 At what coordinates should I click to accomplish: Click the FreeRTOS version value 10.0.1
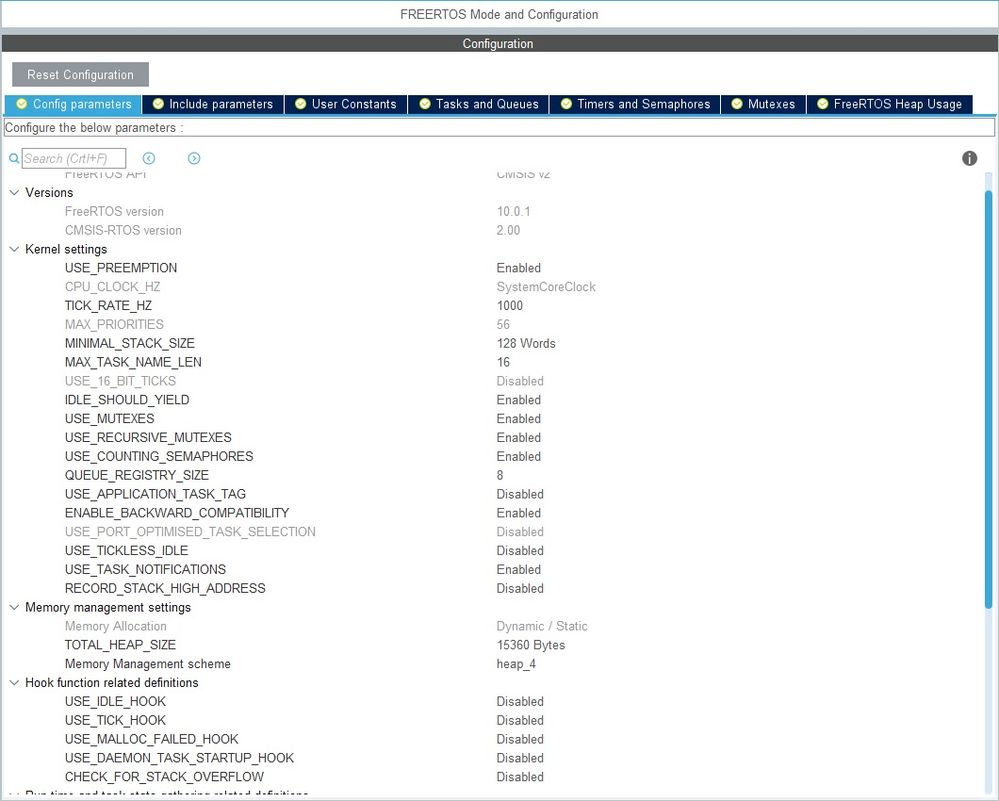point(514,211)
